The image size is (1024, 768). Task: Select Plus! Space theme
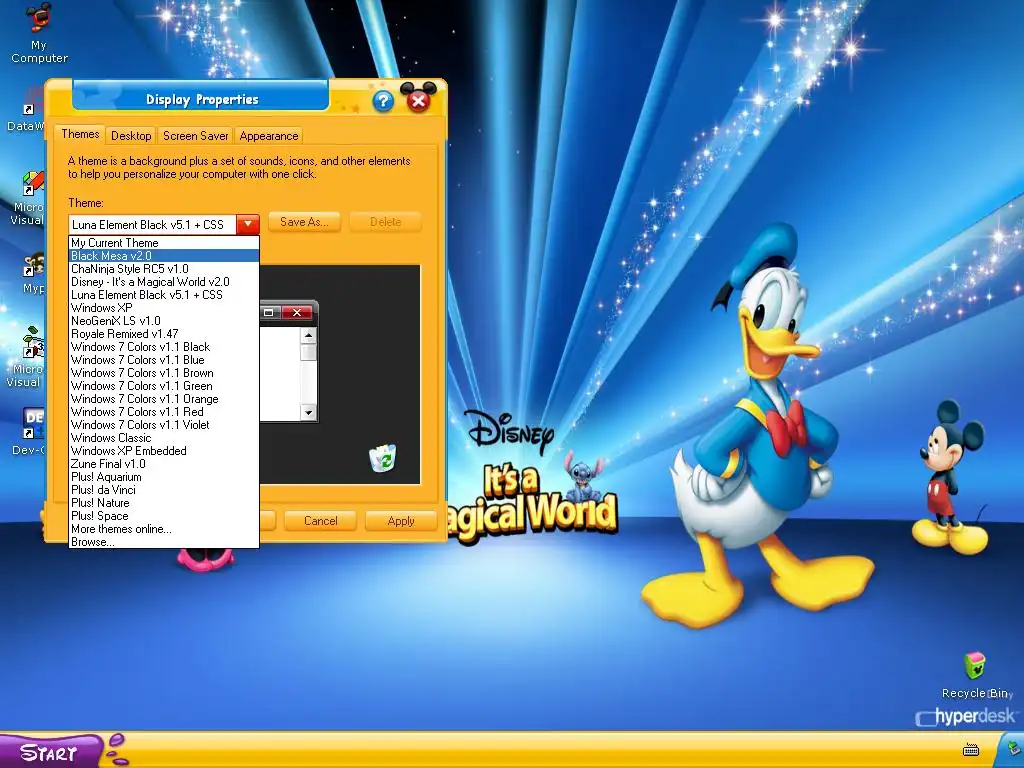164,516
